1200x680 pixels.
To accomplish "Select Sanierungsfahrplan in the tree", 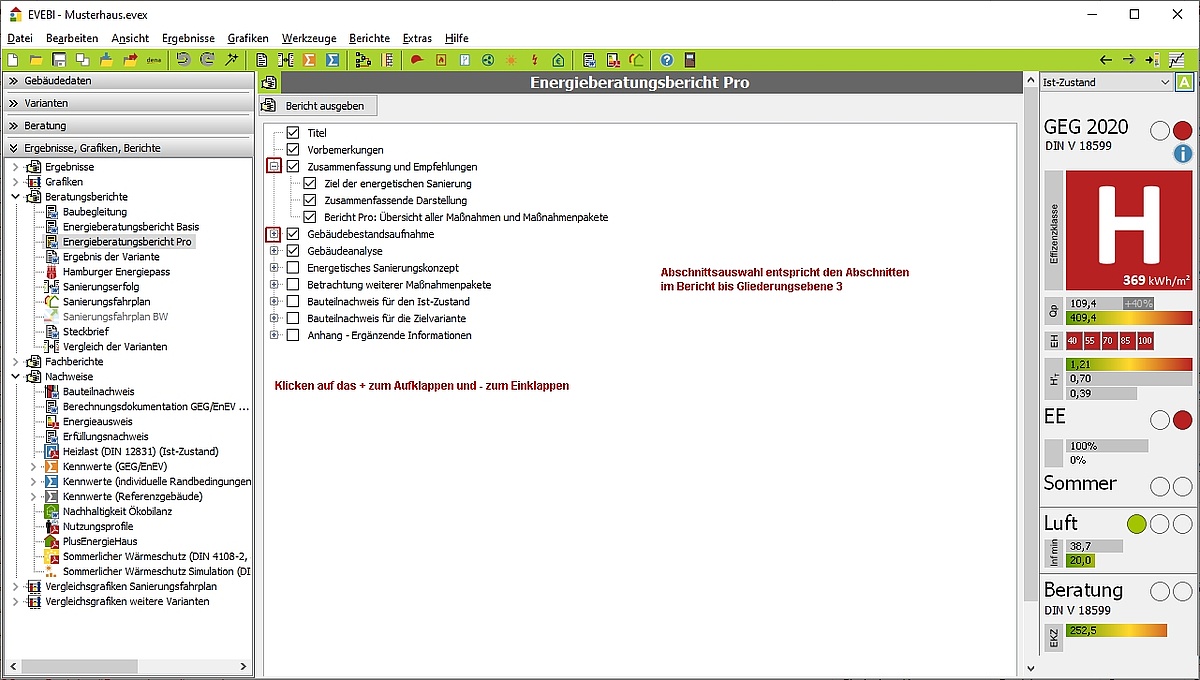I will (x=106, y=301).
